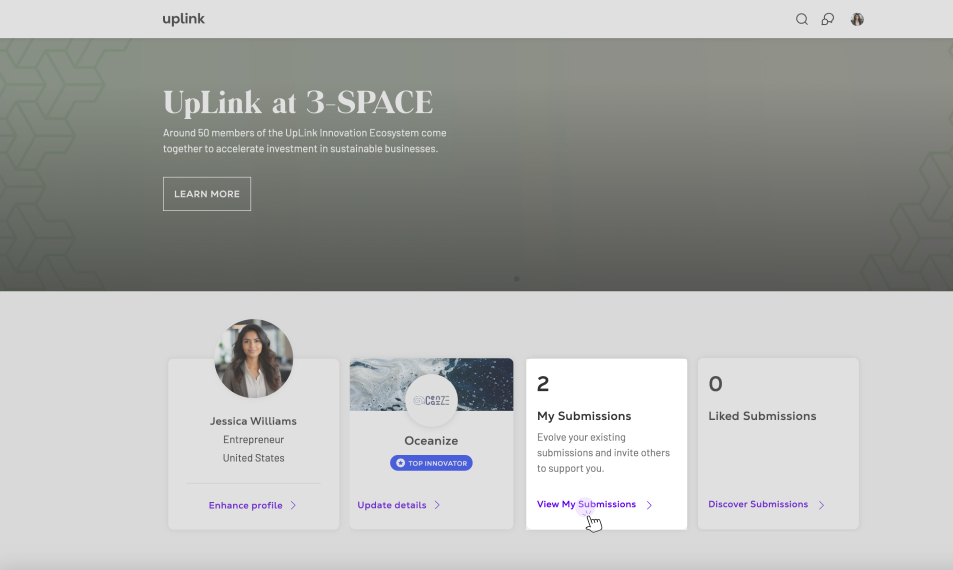
Task: Click the Top Innovator badge
Action: click(431, 463)
